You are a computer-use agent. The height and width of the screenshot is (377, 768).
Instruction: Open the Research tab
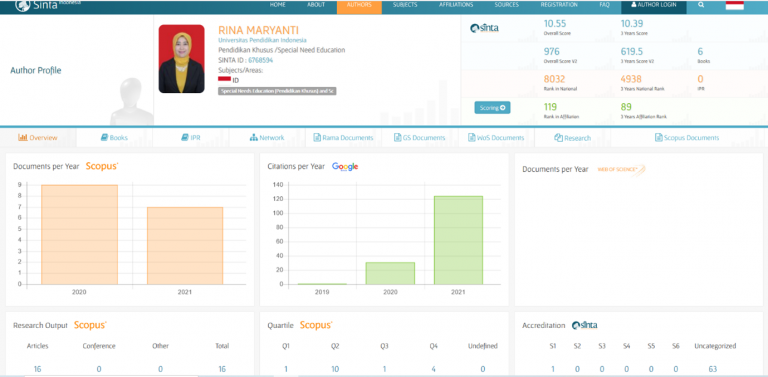[x=573, y=138]
